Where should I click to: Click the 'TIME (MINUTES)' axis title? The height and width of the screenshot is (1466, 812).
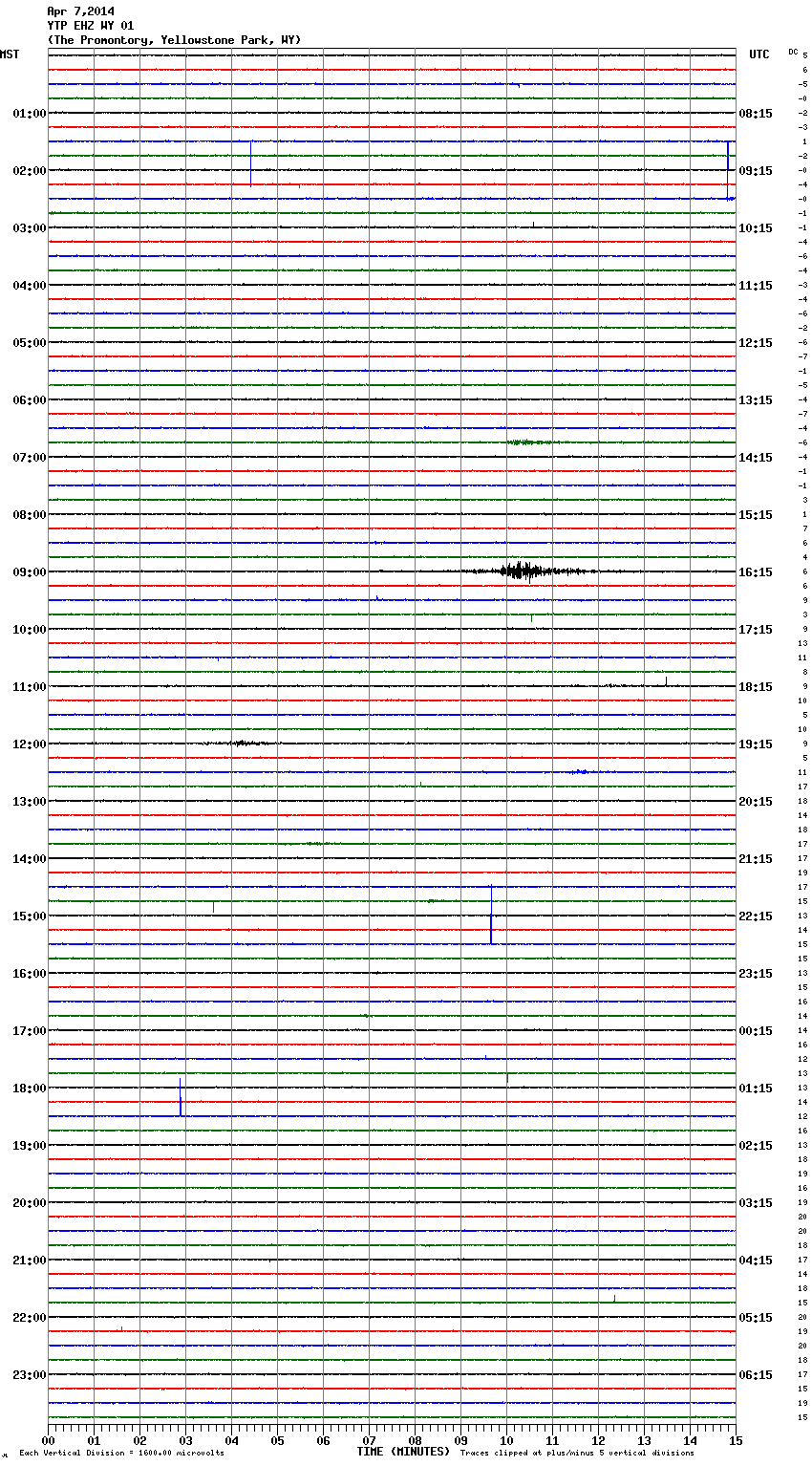[x=403, y=1452]
